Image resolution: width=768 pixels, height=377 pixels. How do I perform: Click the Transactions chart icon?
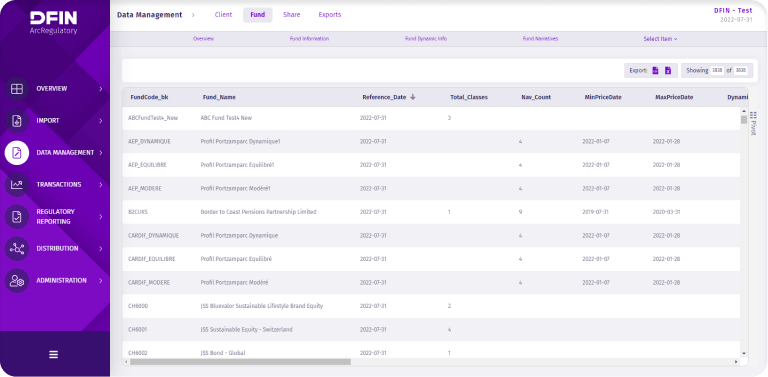(17, 185)
